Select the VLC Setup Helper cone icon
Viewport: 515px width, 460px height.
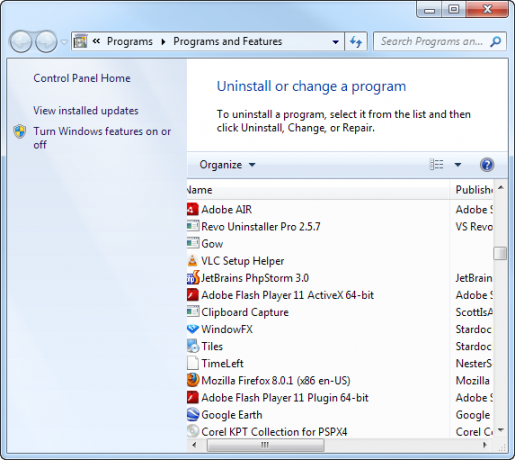point(193,261)
